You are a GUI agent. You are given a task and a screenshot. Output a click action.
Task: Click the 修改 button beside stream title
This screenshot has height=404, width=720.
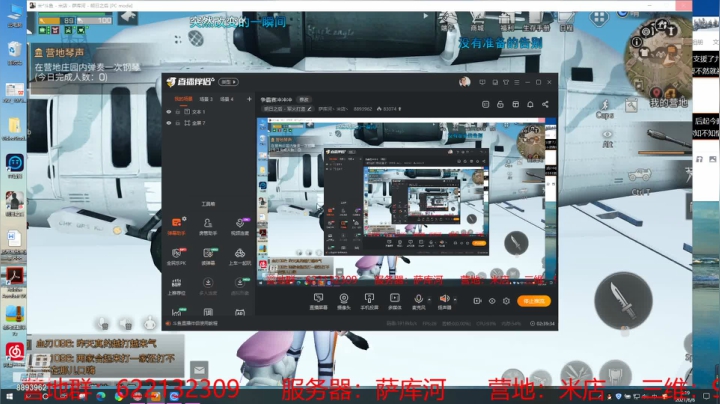pos(304,100)
